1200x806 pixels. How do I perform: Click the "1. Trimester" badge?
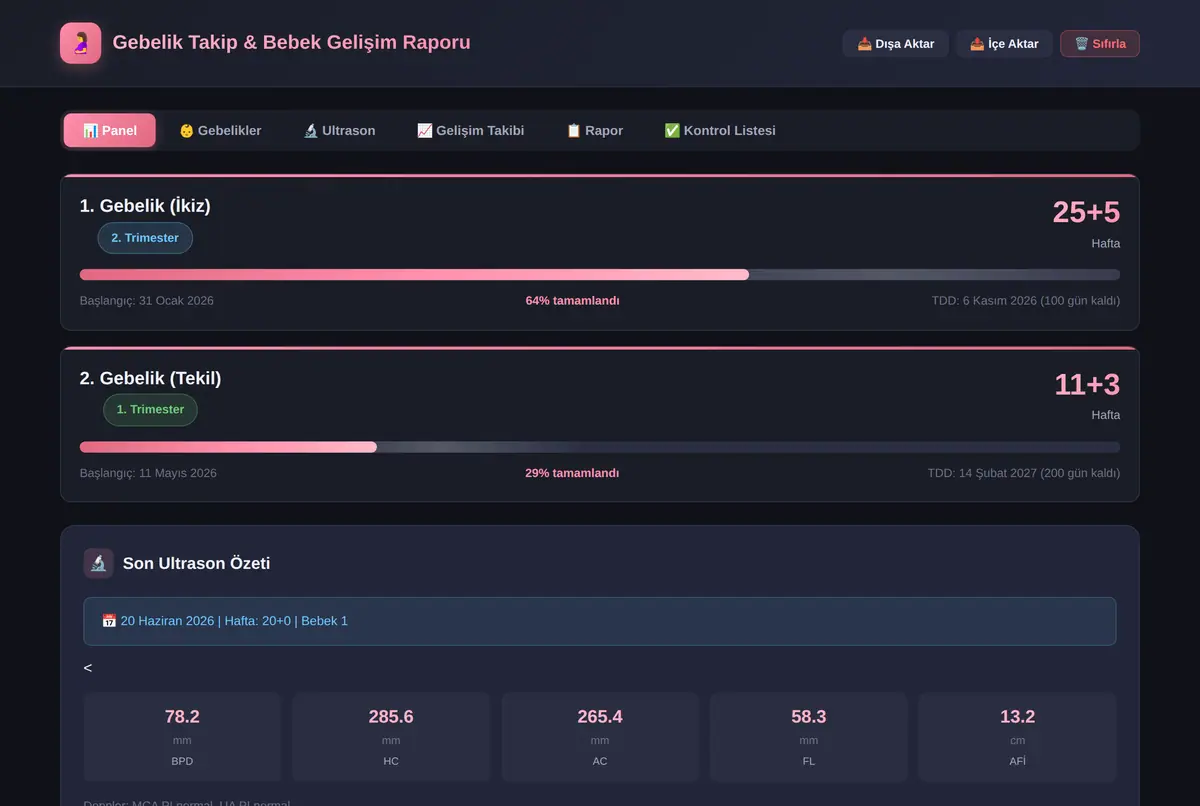click(150, 410)
